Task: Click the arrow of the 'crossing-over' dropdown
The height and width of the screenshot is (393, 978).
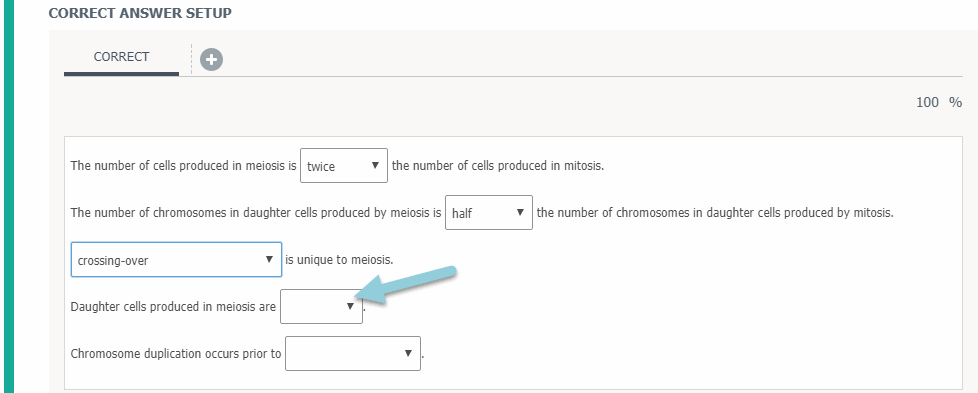Action: [x=269, y=260]
